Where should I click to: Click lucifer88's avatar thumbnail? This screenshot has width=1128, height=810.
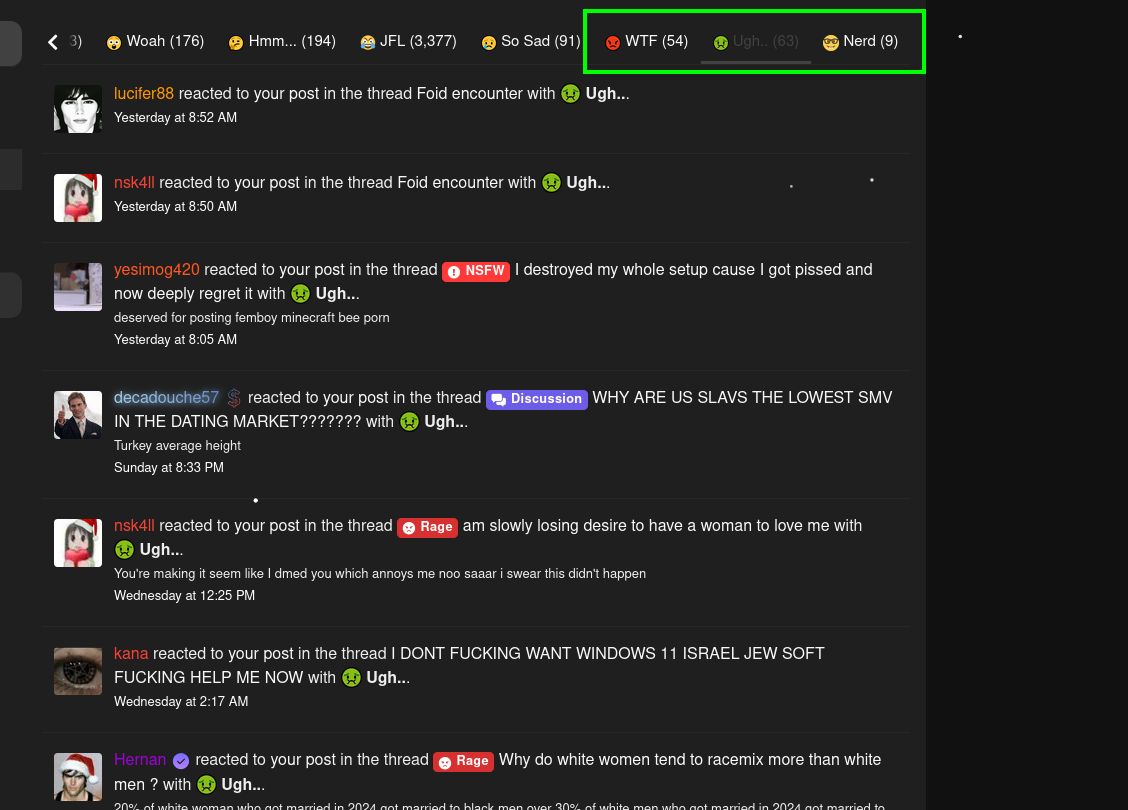point(78,109)
